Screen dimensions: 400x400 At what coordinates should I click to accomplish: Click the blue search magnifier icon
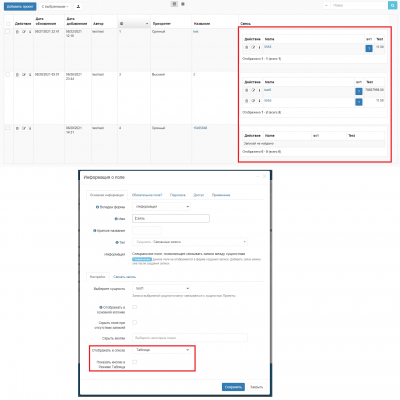[x=392, y=5]
